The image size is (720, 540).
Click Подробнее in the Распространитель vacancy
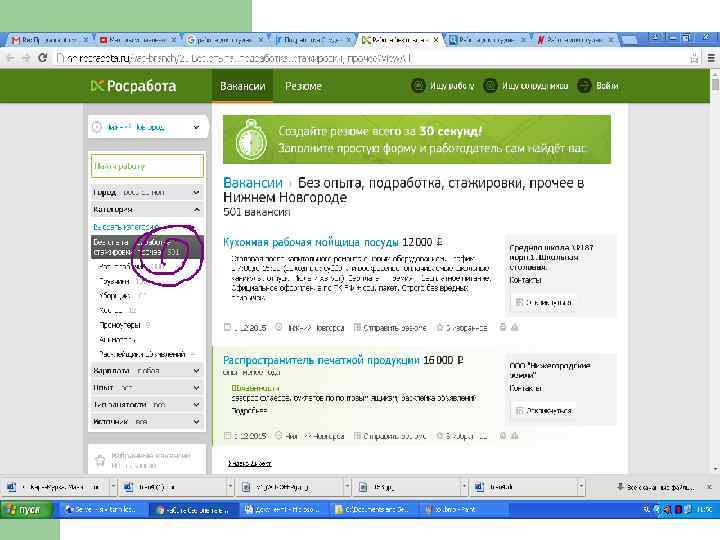coord(249,411)
